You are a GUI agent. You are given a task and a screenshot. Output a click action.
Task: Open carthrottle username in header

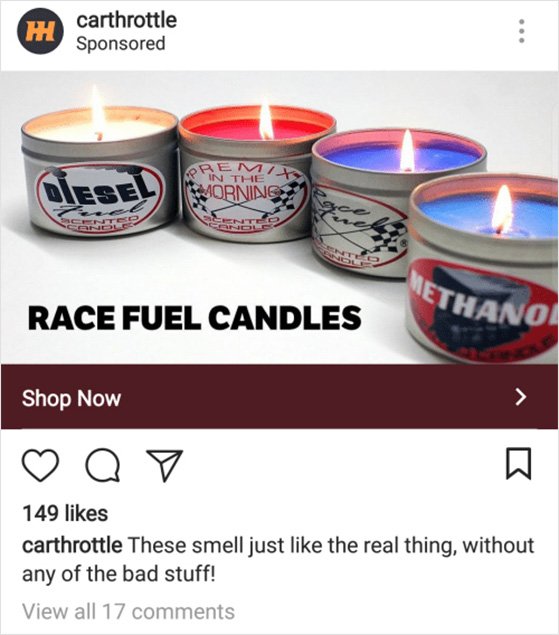coord(127,20)
